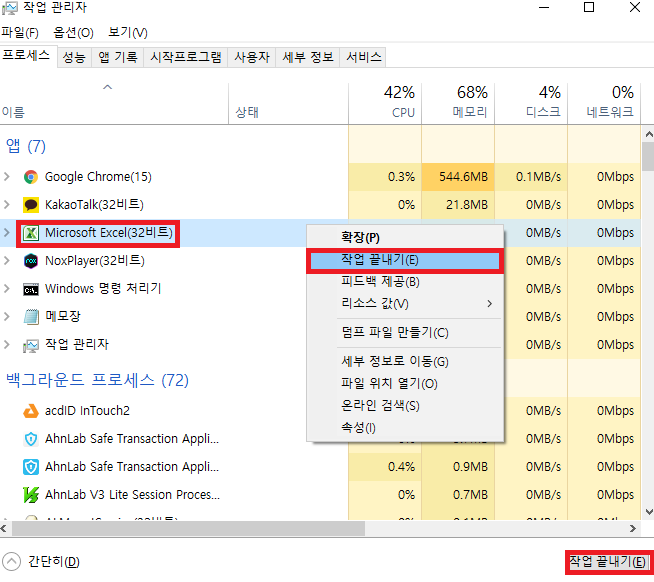Click the 간단히 collapse arrow icon

coord(11,562)
